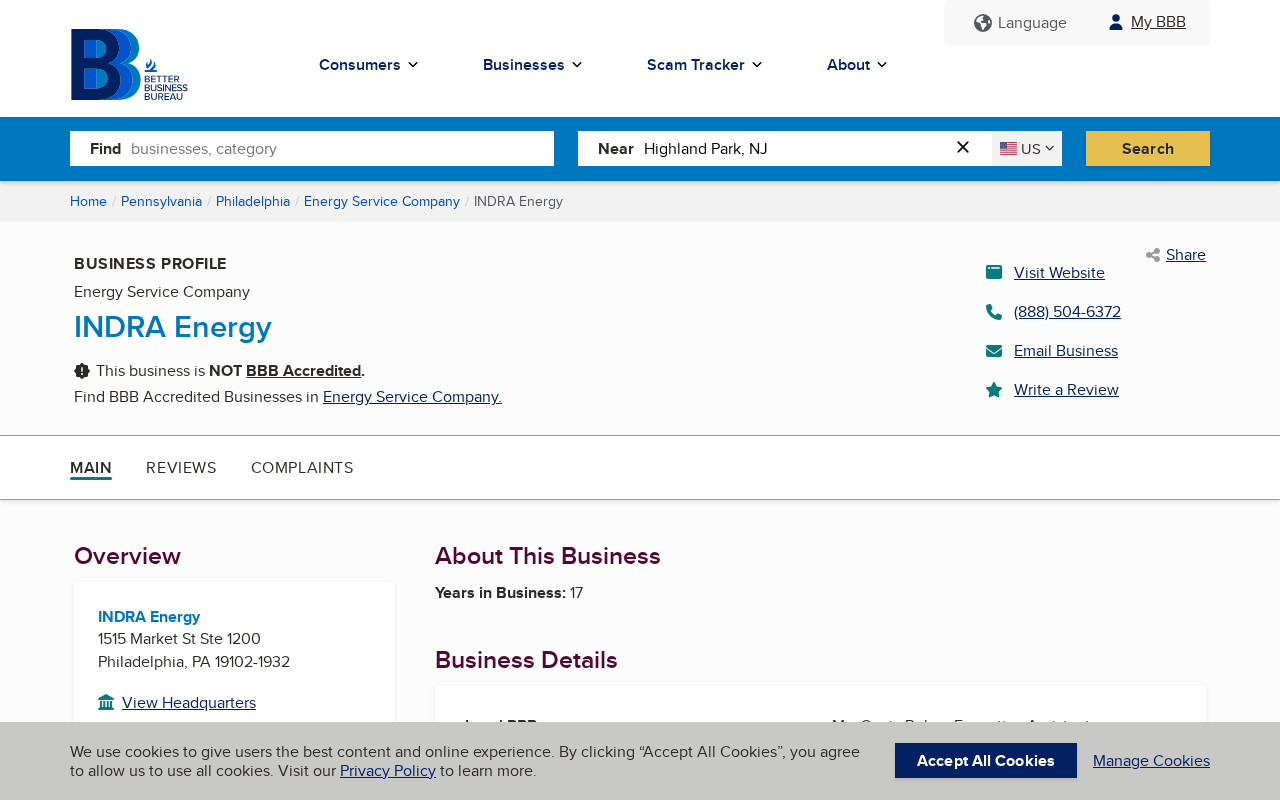Switch to the MAIN tab

(91, 468)
